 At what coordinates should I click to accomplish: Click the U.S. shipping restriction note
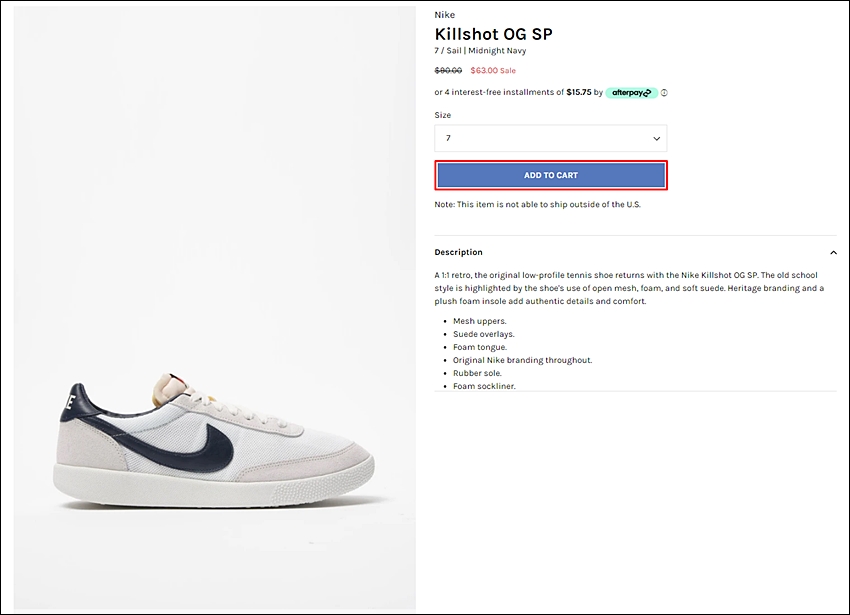point(537,204)
